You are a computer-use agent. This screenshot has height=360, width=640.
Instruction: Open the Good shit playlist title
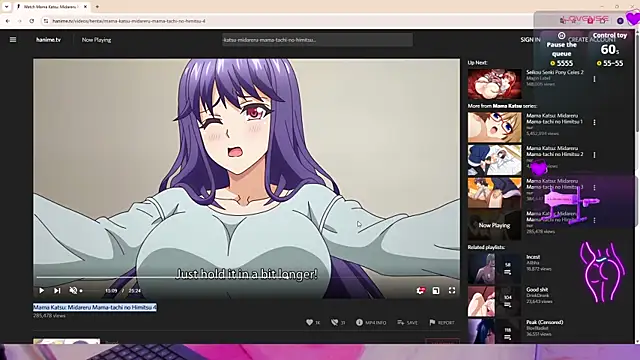tap(537, 289)
